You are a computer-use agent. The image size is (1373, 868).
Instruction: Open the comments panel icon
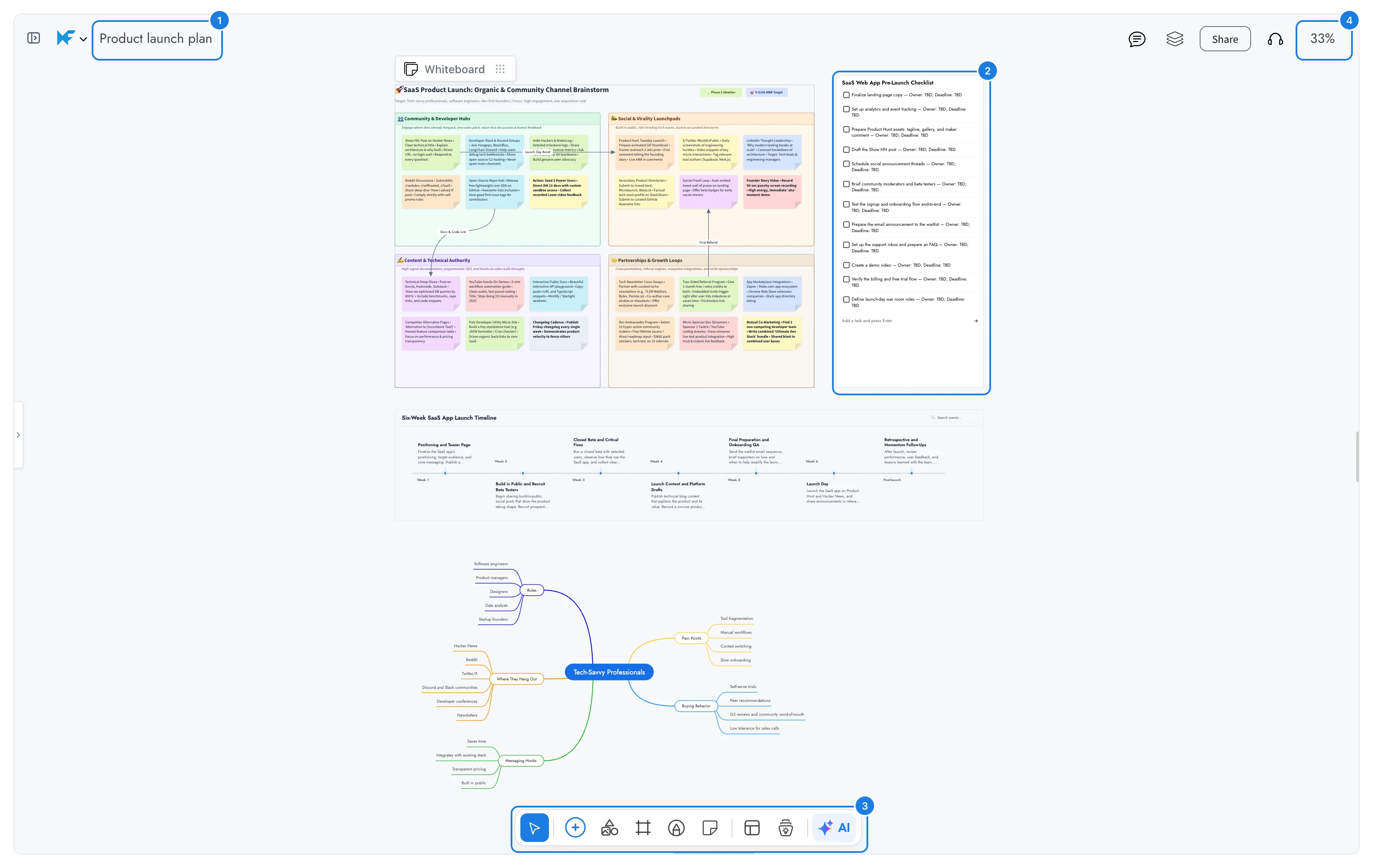coord(1136,39)
